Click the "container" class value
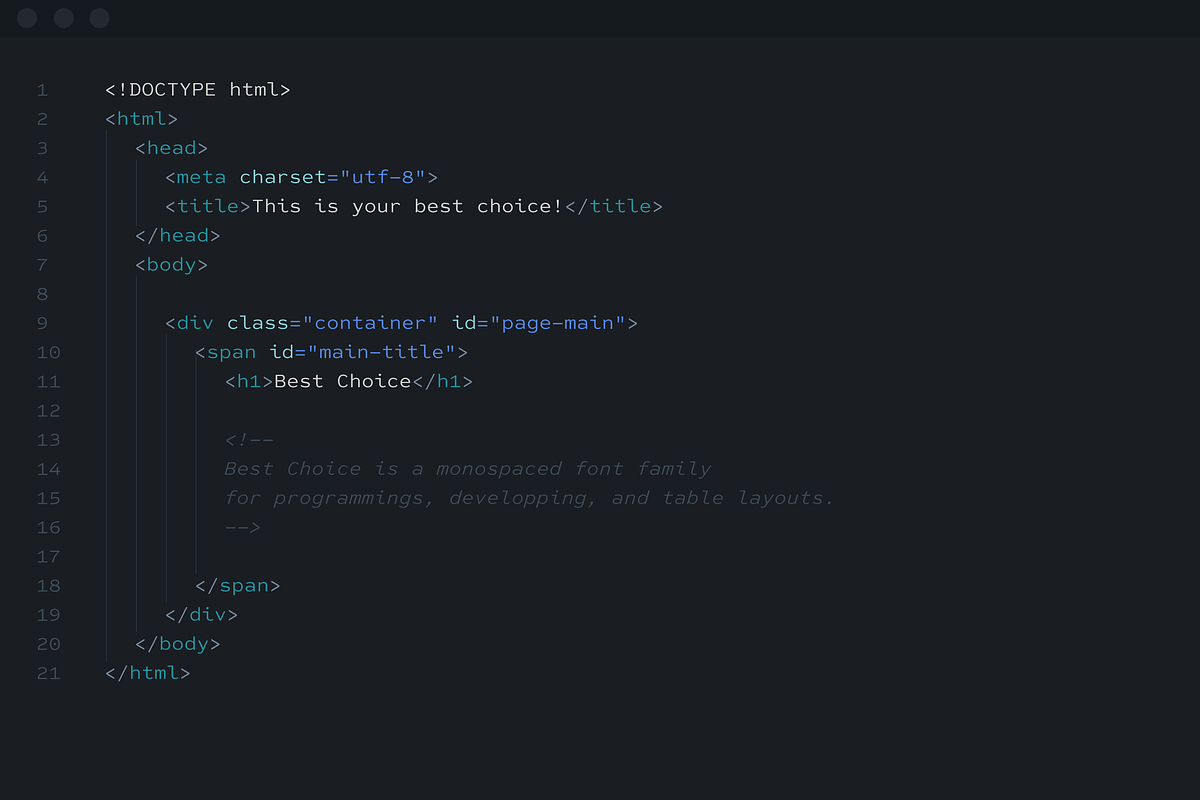 (370, 323)
